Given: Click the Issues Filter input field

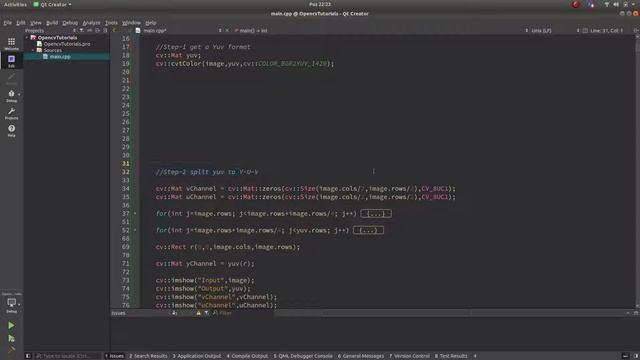Looking at the screenshot, I should (x=243, y=313).
